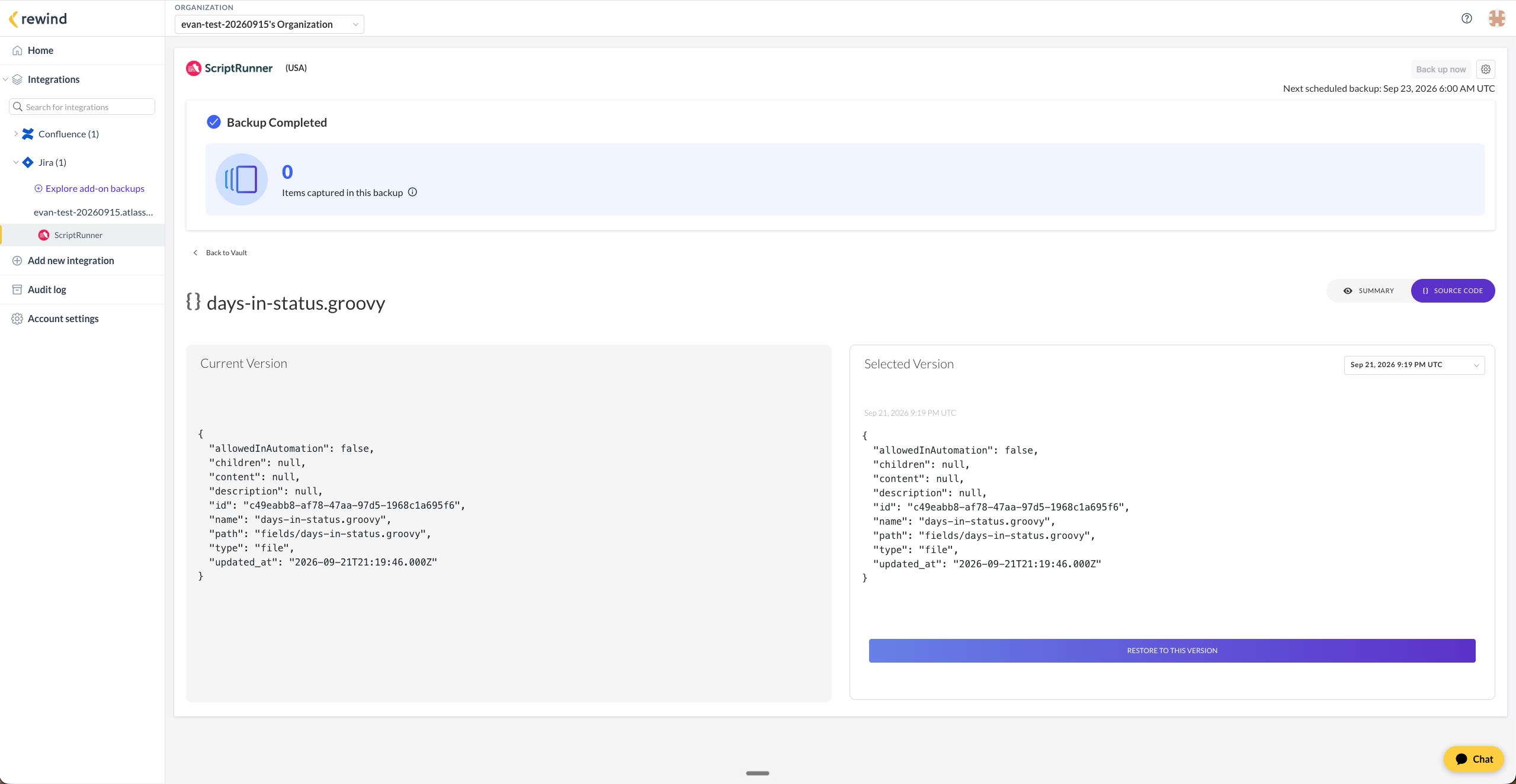Collapse the Jira (1) tree node

tap(15, 162)
